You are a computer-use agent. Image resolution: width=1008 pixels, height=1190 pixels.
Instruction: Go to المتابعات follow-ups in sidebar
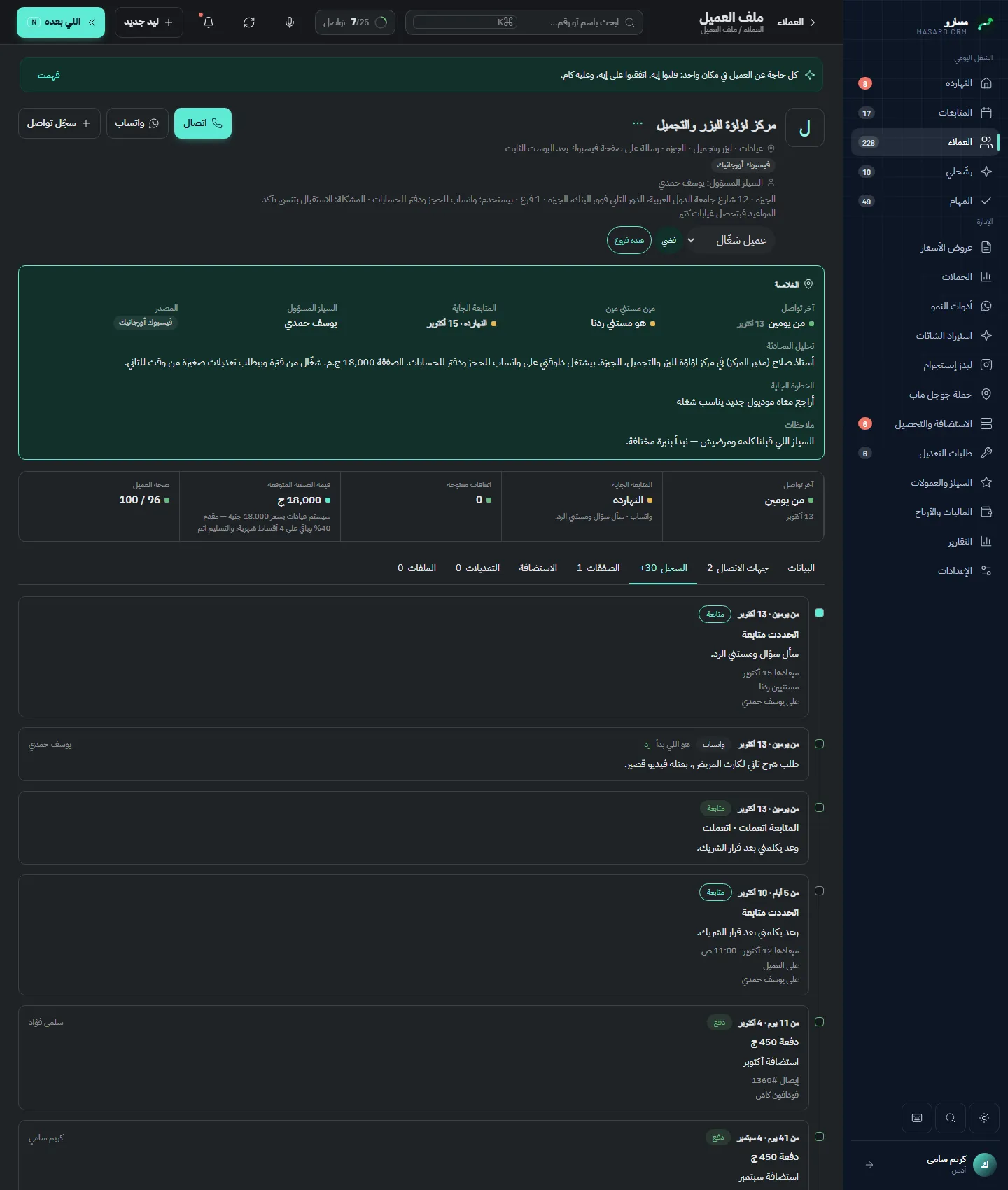click(925, 113)
